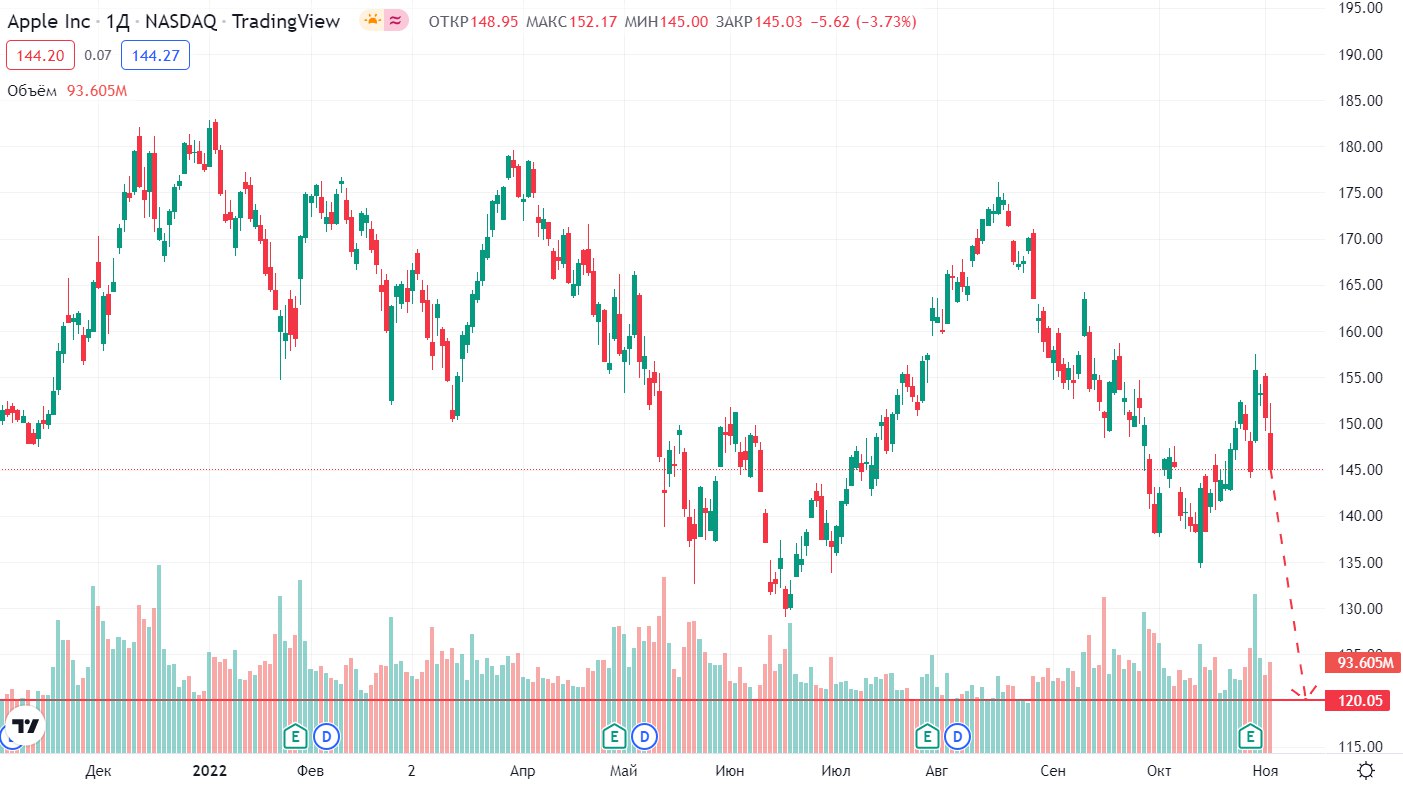The image size is (1403, 796).
Task: Click the Сен label on time axis
Action: pos(1052,771)
